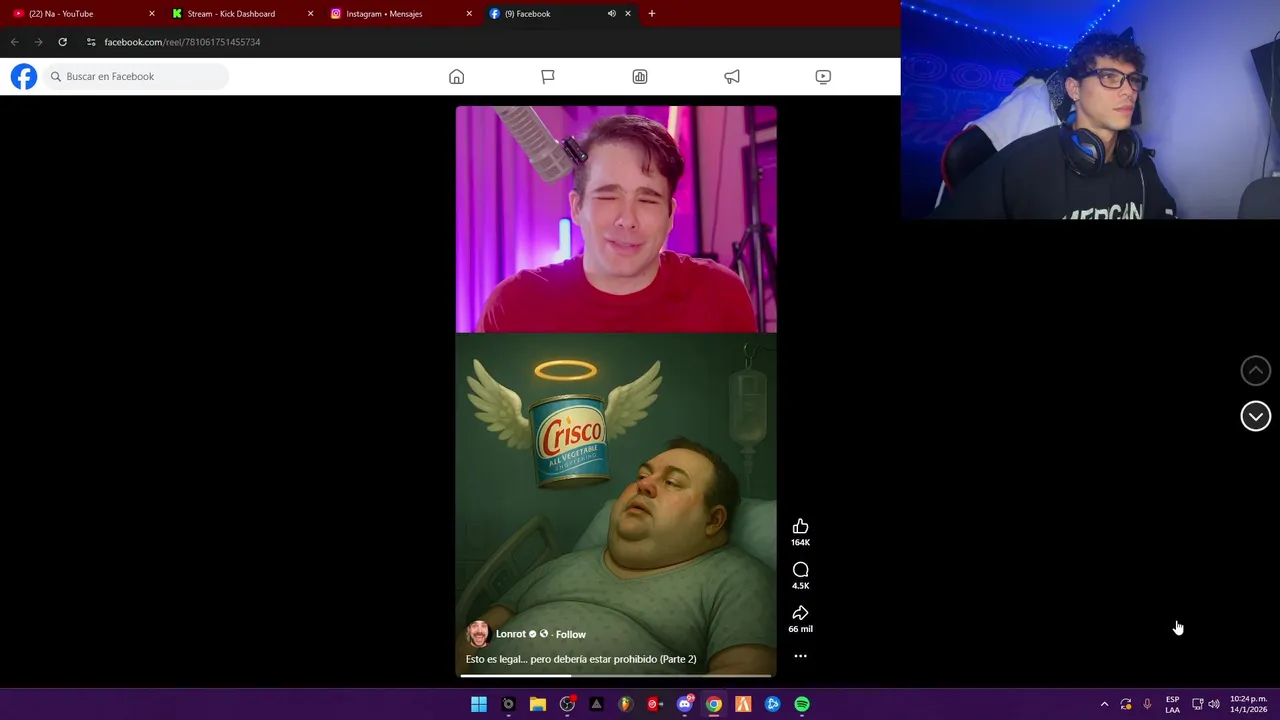1280x720 pixels.
Task: Open Spotify from the taskbar
Action: click(x=802, y=704)
